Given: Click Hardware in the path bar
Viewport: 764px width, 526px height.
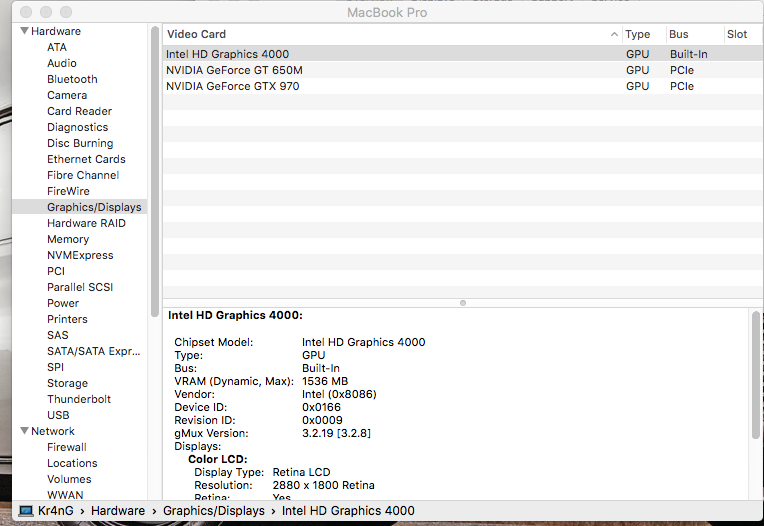Looking at the screenshot, I should tap(118, 510).
